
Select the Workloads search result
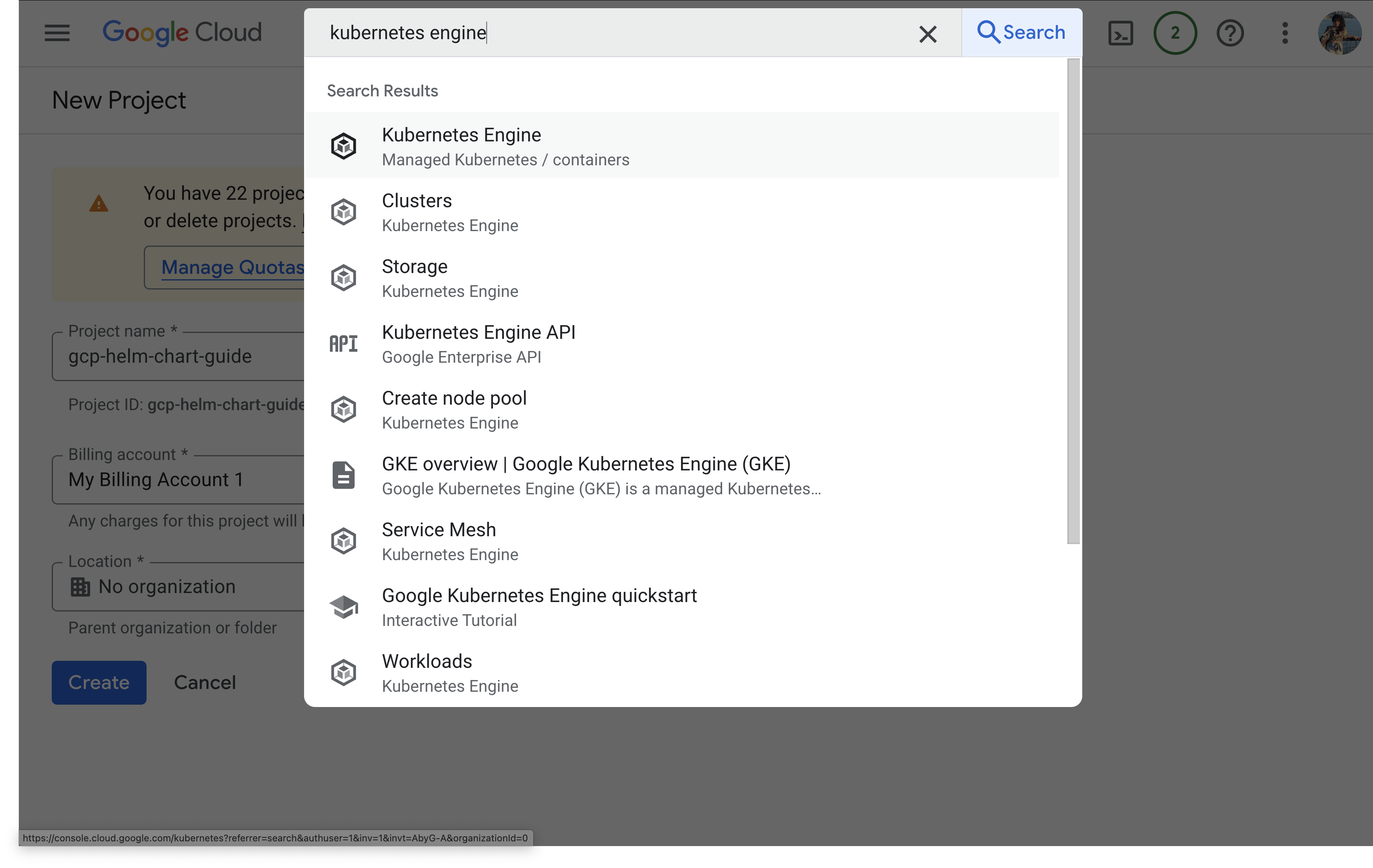[427, 672]
